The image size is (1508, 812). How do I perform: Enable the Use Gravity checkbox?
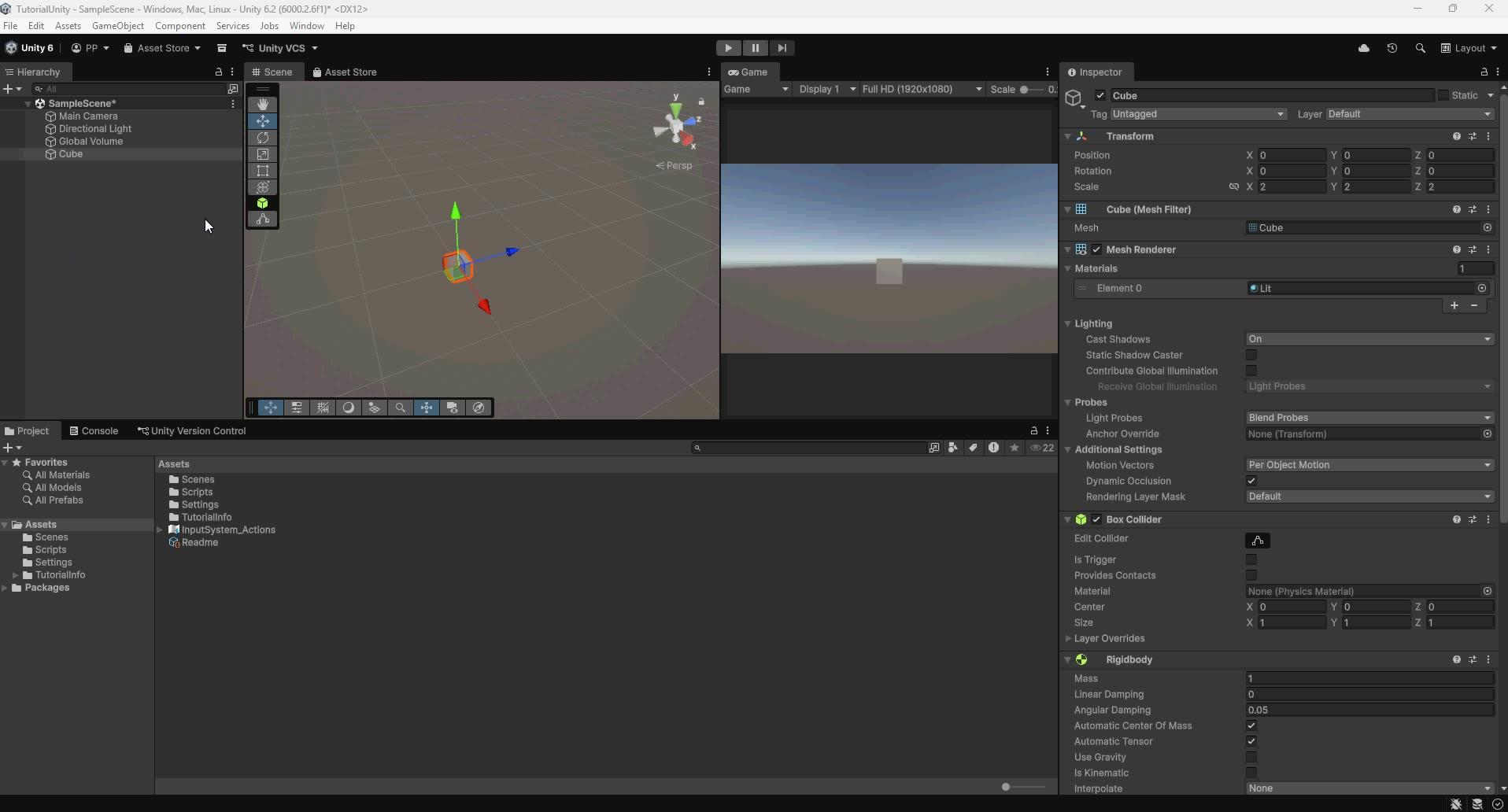coord(1251,758)
